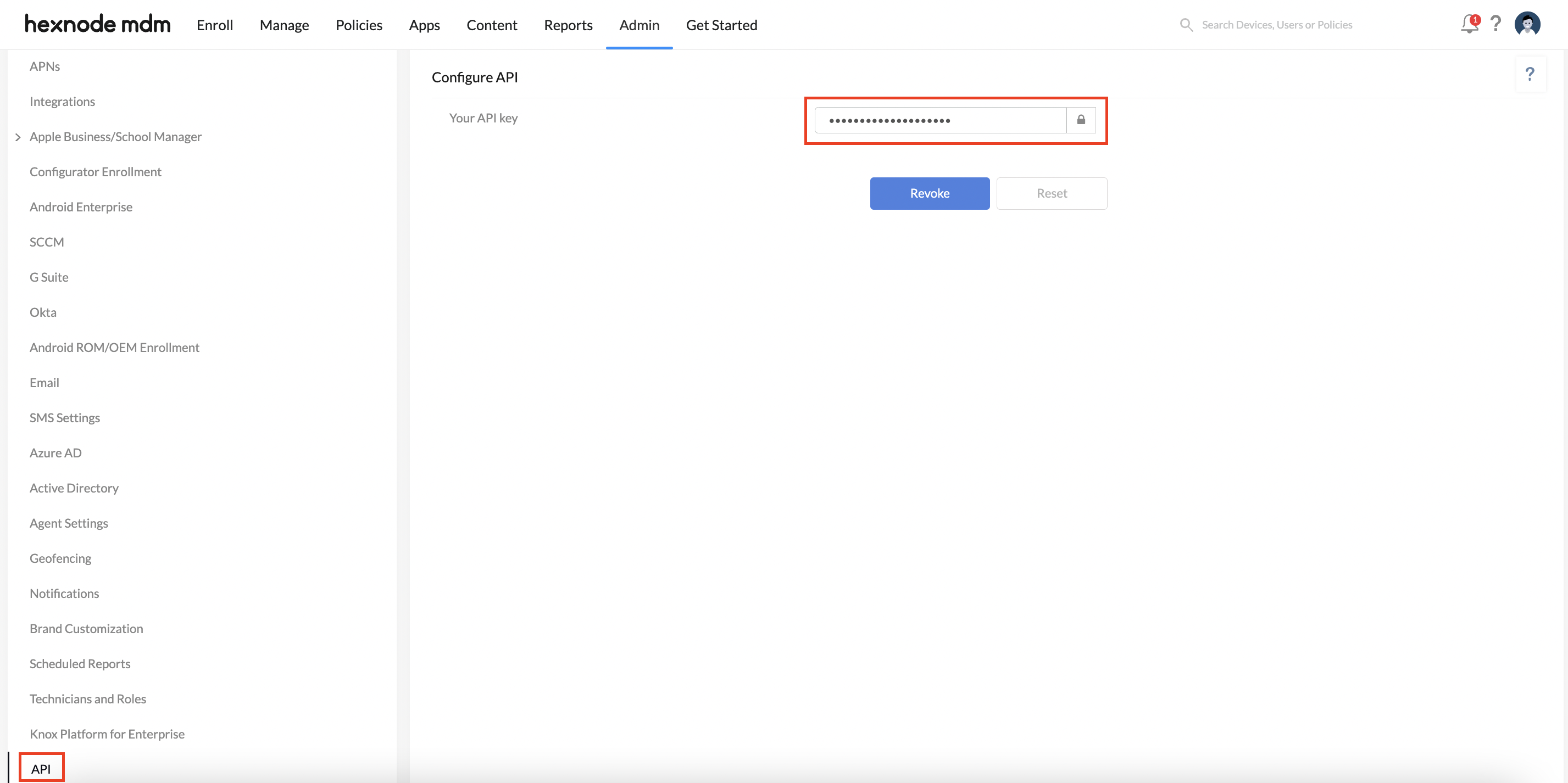Open Integrations in sidebar
Screen dimensions: 1568x783
[62, 102]
